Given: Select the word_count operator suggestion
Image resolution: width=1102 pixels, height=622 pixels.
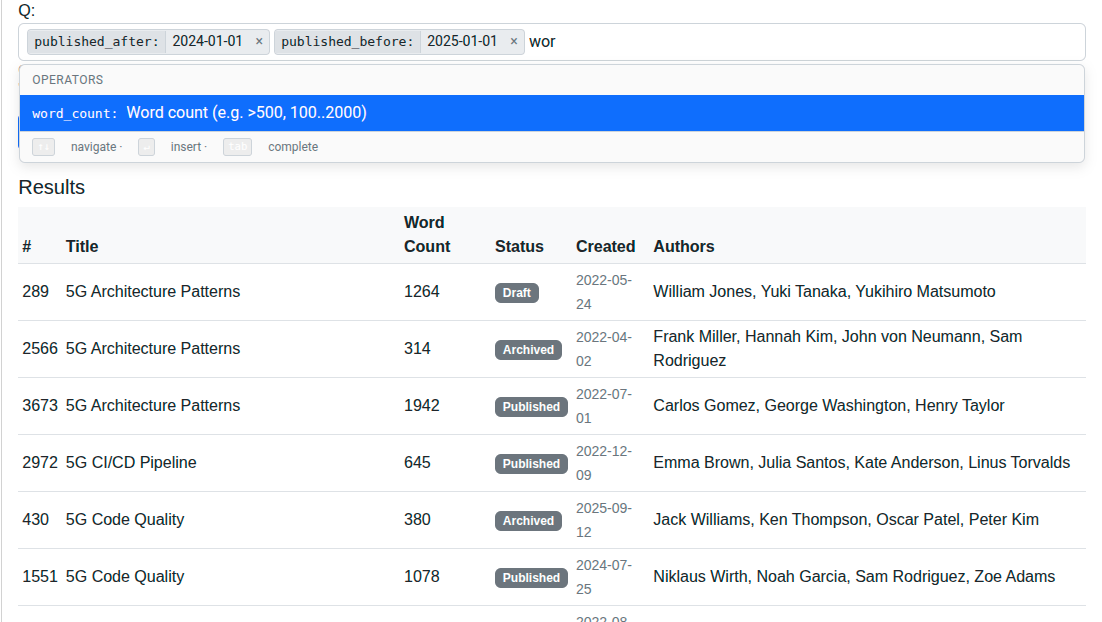Looking at the screenshot, I should [552, 113].
